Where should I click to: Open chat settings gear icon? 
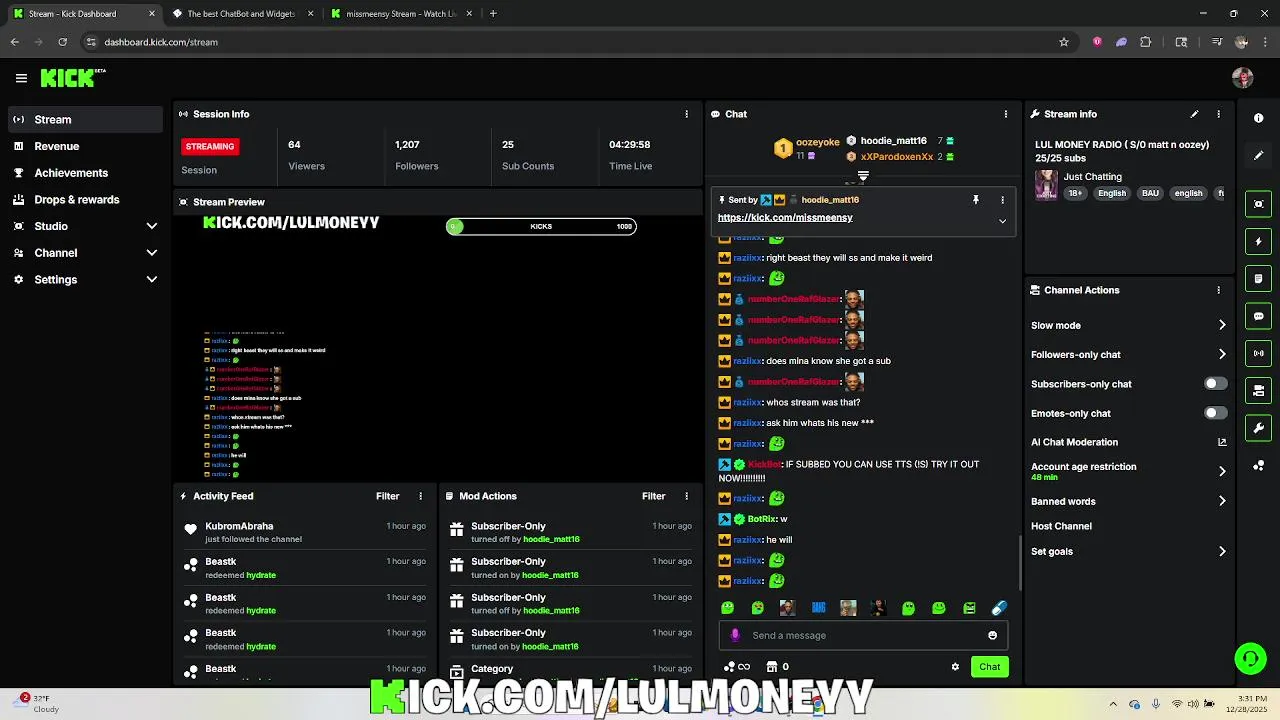point(955,667)
